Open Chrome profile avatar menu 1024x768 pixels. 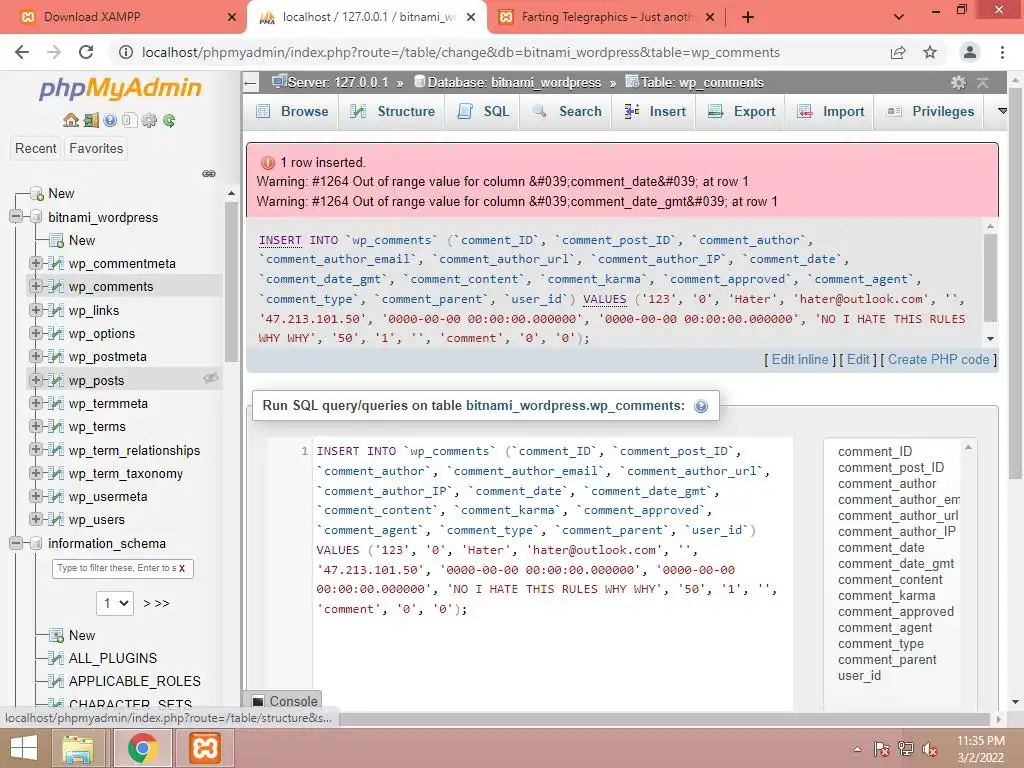(970, 52)
